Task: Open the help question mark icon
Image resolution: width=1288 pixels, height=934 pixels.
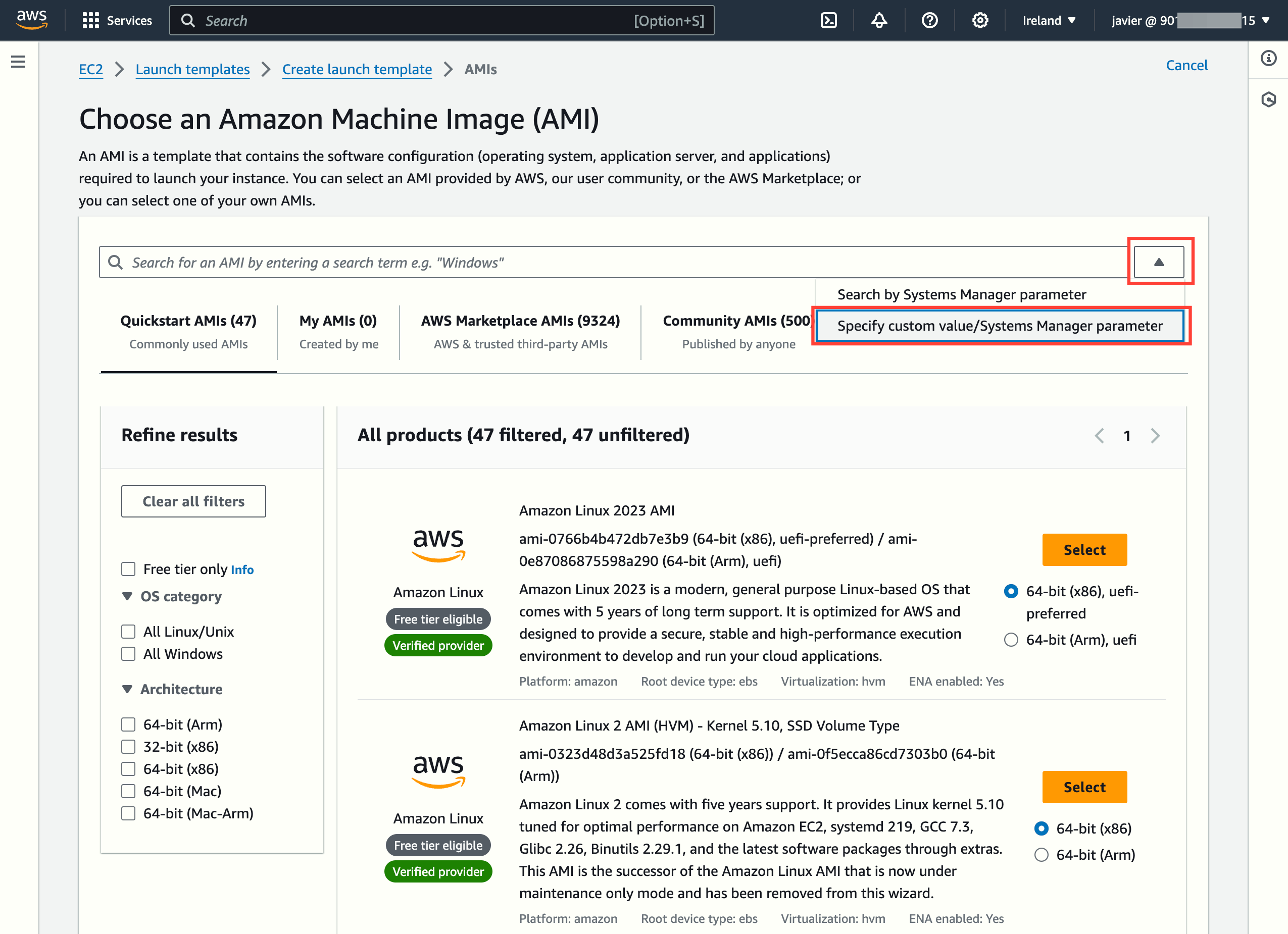Action: pyautogui.click(x=929, y=20)
